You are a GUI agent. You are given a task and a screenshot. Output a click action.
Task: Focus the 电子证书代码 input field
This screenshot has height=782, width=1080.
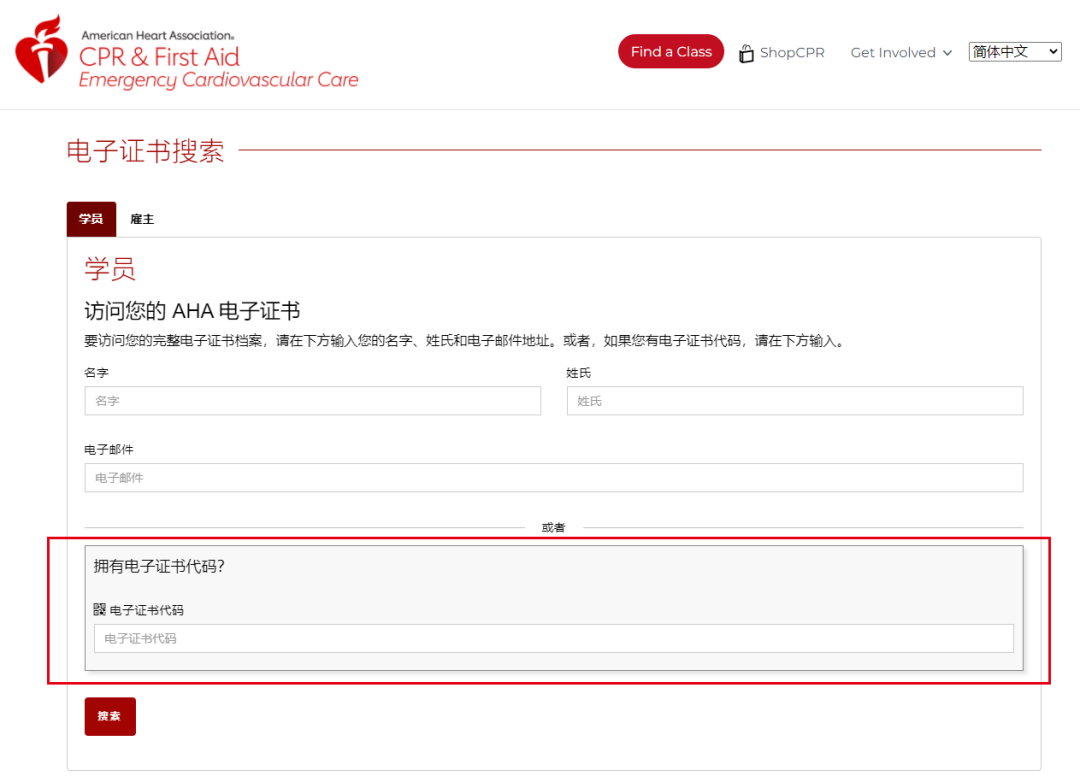pyautogui.click(x=554, y=639)
